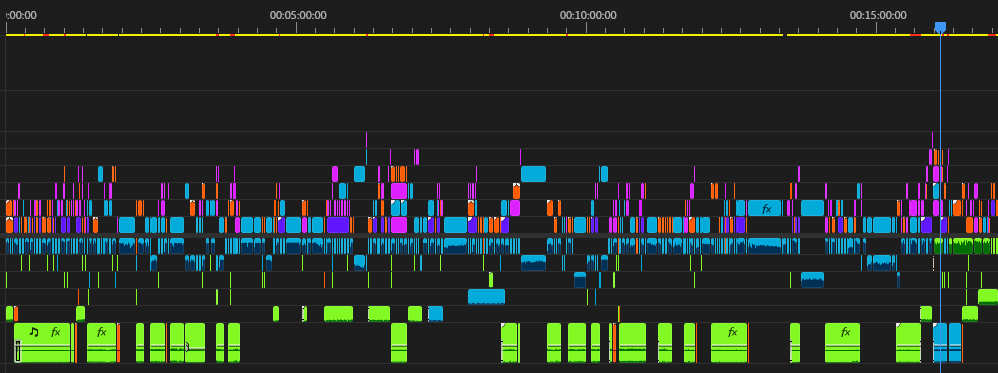The width and height of the screenshot is (998, 373).
Task: Select the upper of the two stacked large magenta clips
Action: tap(399, 191)
